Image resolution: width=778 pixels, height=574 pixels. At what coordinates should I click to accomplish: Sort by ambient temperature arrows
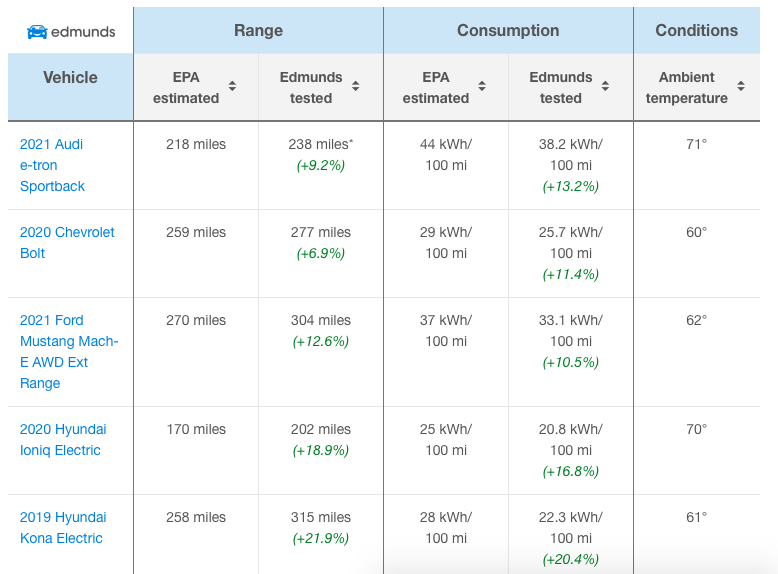pos(741,87)
